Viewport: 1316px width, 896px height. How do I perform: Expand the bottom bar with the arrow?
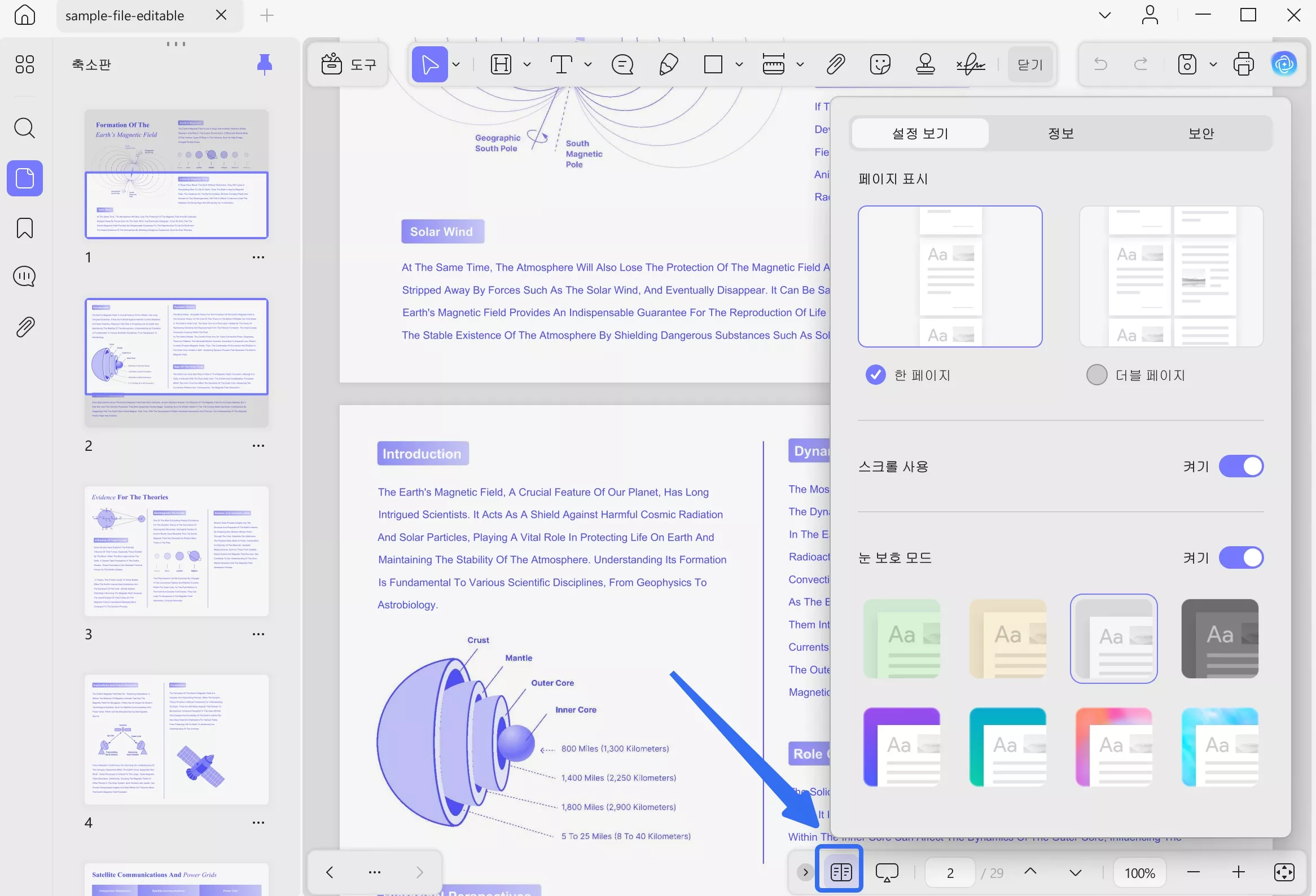tap(805, 872)
